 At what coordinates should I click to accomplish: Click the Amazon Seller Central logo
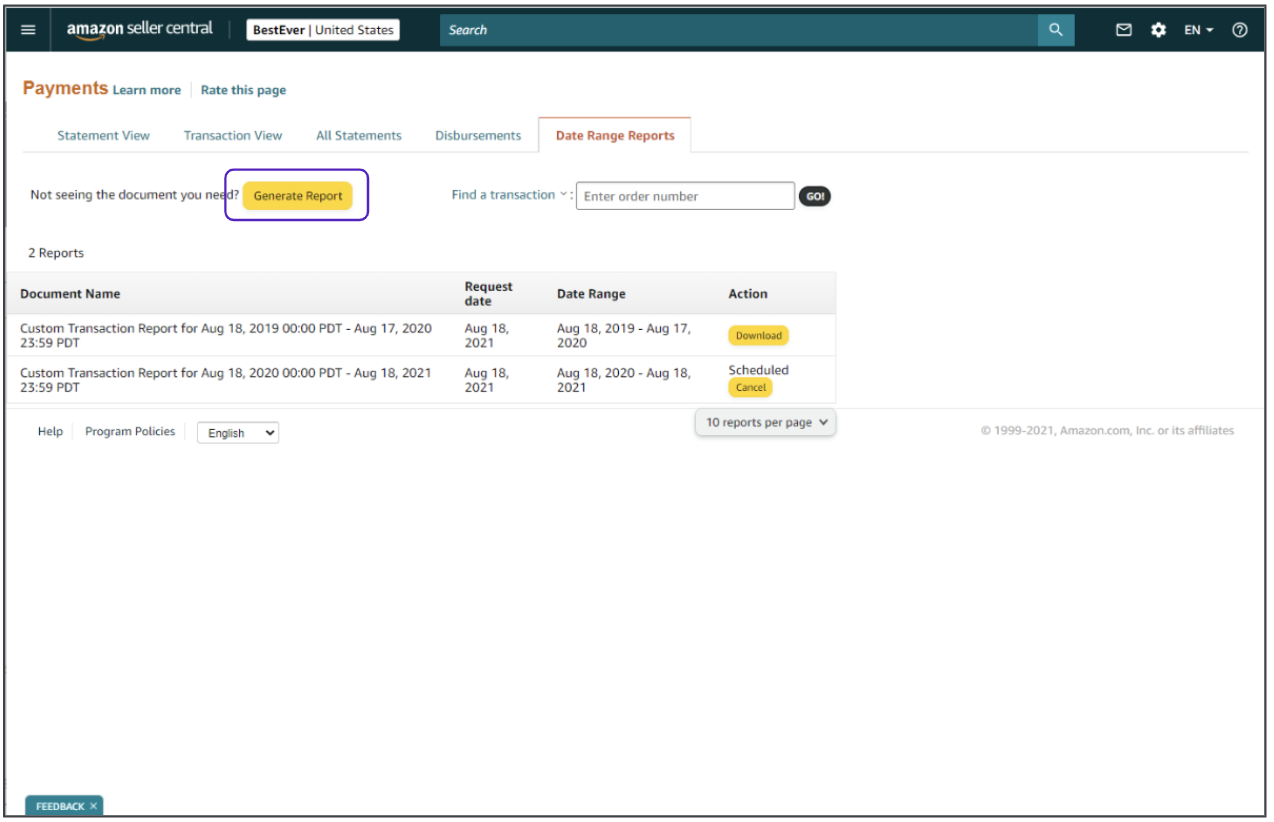[140, 30]
